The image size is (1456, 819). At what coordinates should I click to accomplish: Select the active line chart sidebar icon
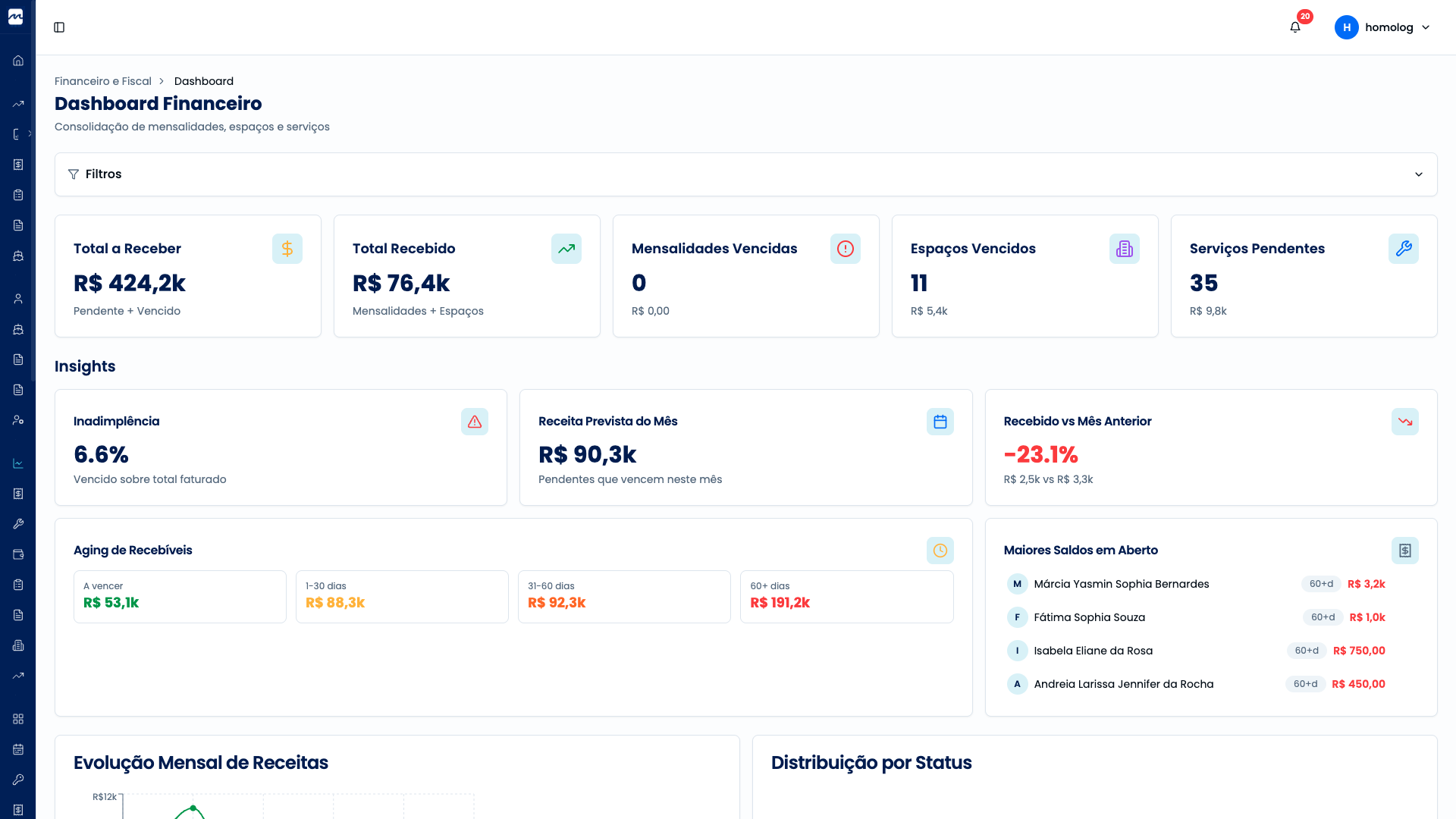[x=18, y=463]
